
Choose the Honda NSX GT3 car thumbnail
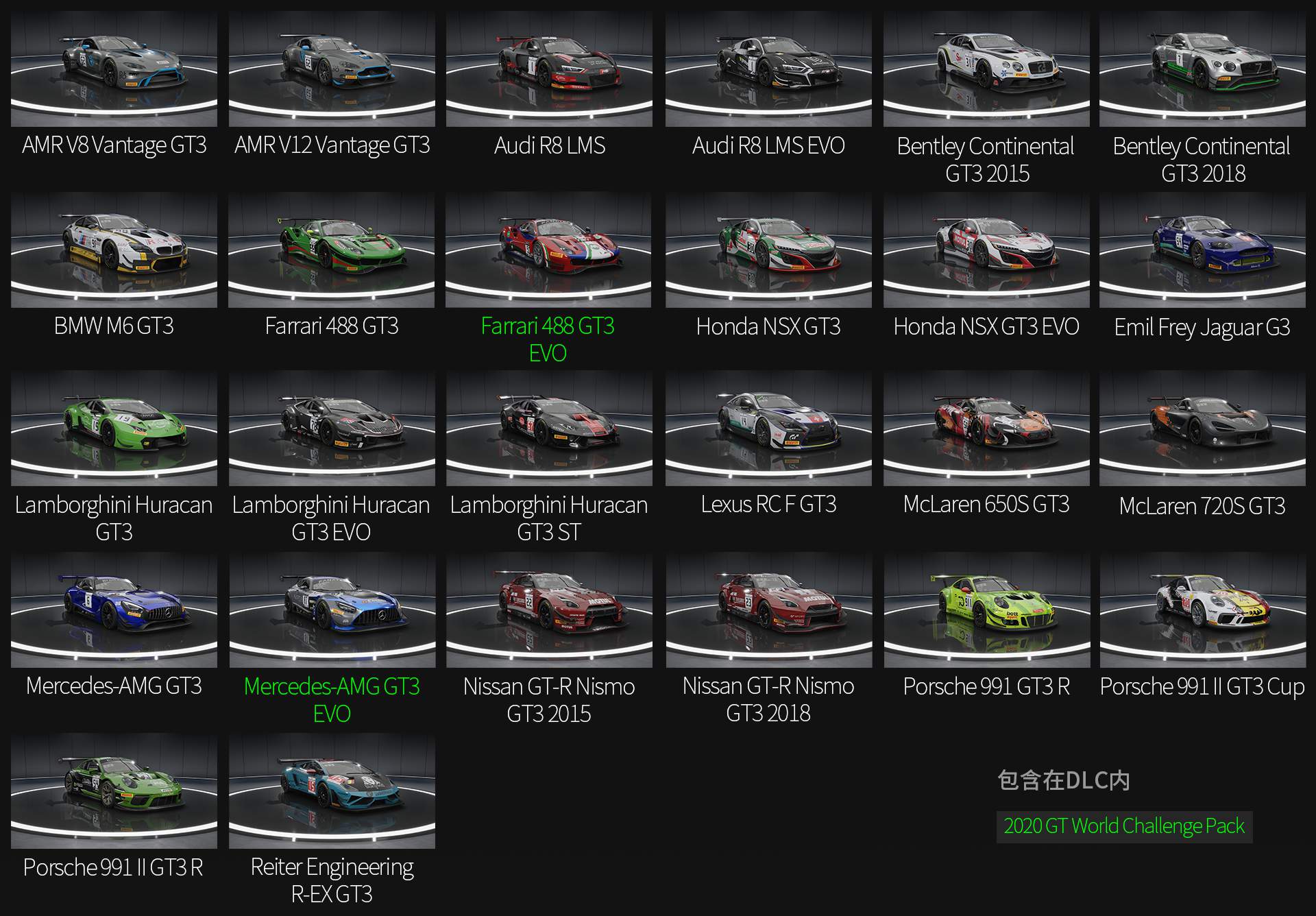[x=768, y=250]
